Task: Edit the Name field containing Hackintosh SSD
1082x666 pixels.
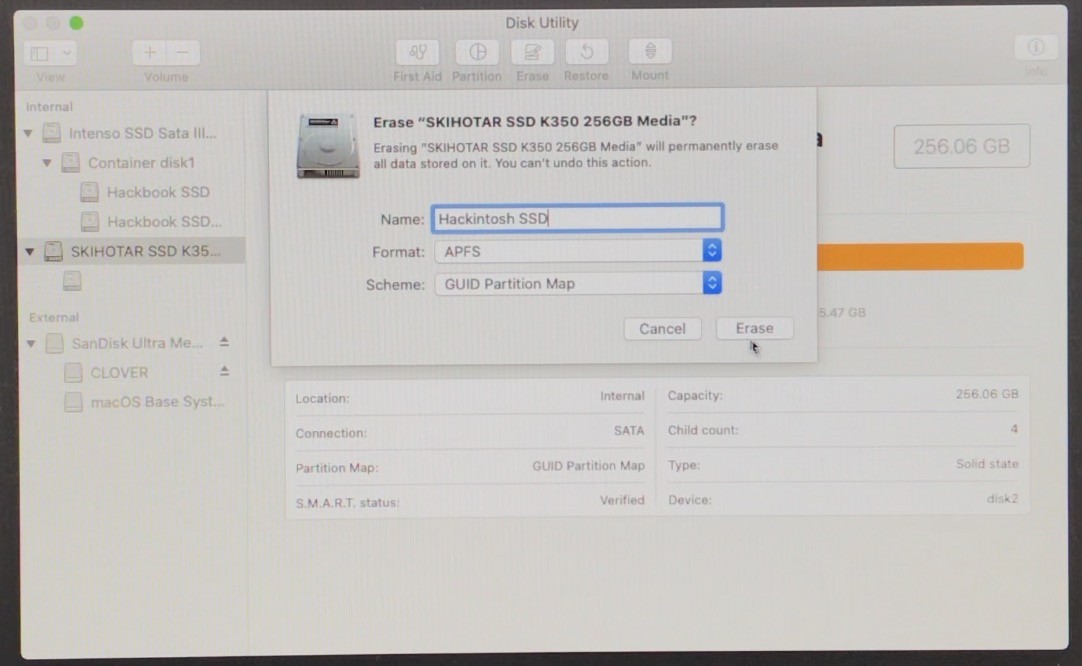Action: point(578,219)
